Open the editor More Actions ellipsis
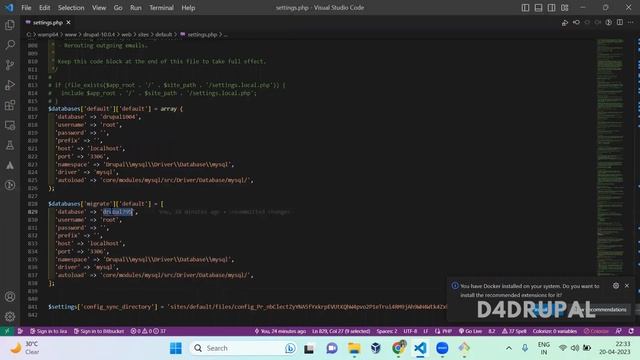The width and height of the screenshot is (640, 360). tap(631, 22)
